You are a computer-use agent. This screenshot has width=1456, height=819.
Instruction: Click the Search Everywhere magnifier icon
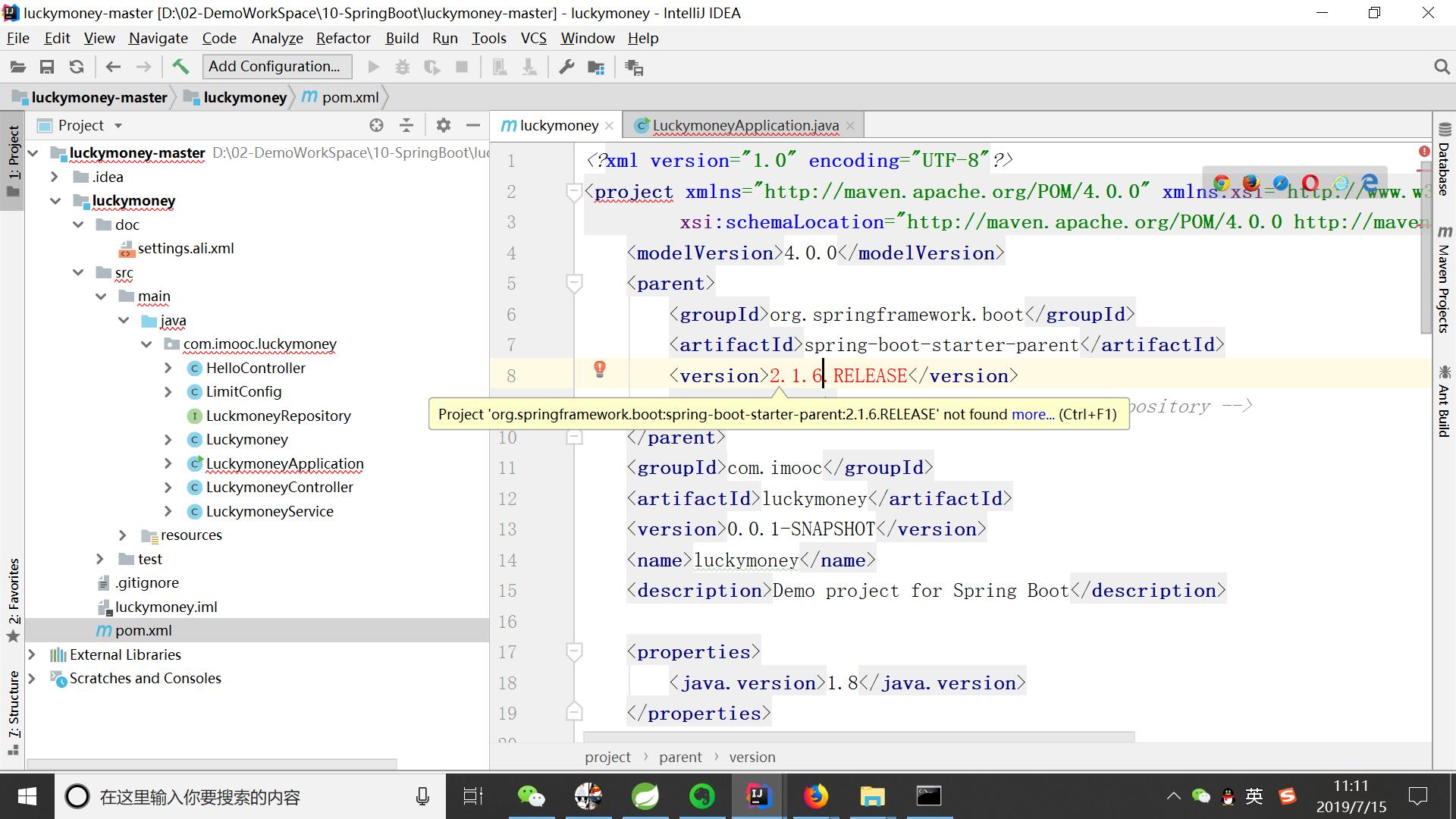click(x=1442, y=67)
